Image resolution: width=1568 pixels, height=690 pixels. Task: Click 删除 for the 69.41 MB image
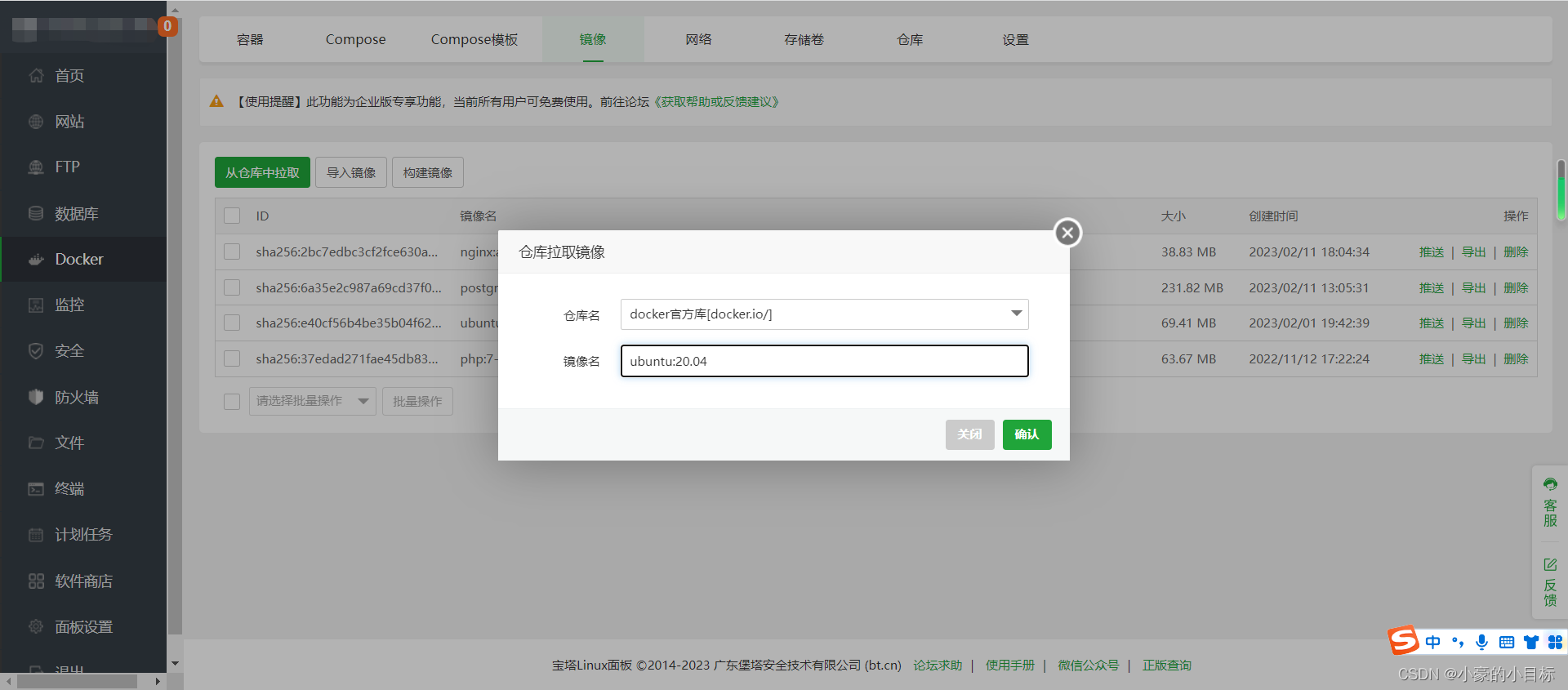pos(1516,323)
